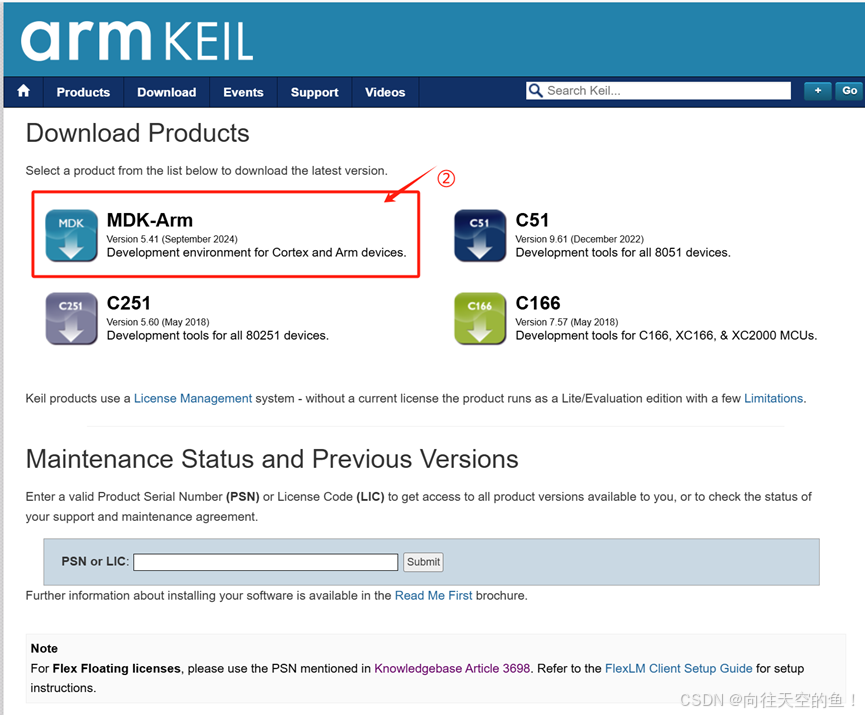
Task: Click 'Development environment for Cortex and Arm devices.' text
Action: point(257,253)
